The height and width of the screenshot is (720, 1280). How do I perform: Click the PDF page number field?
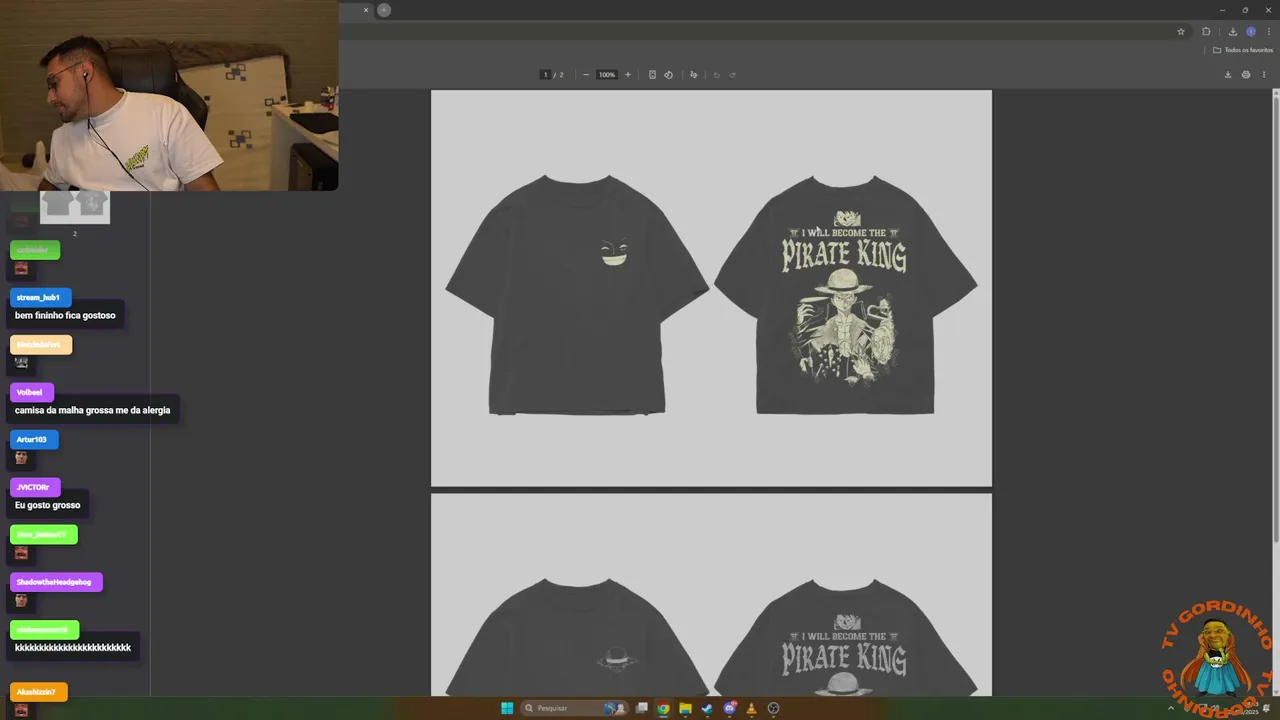coord(545,75)
